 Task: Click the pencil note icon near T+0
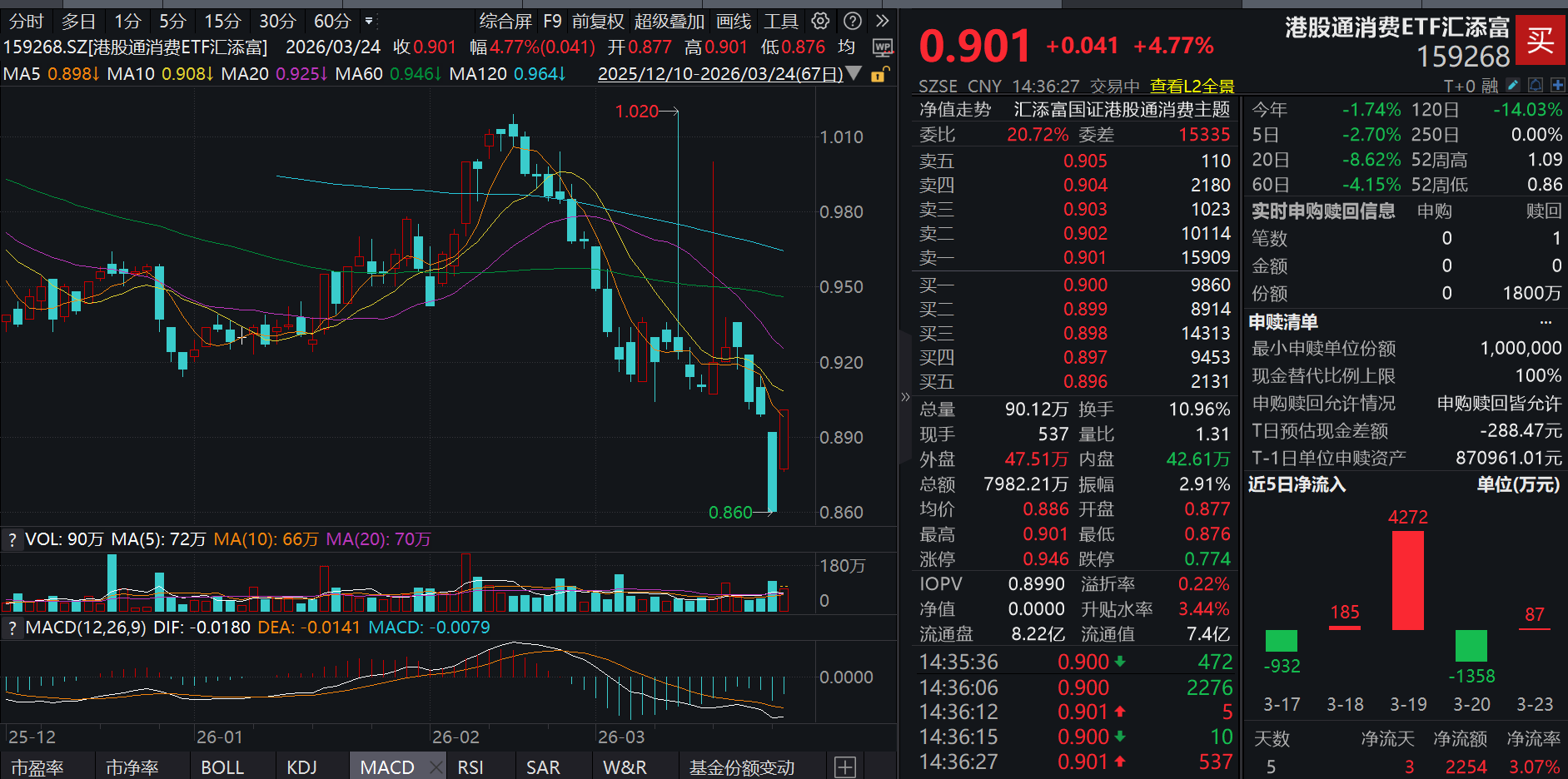point(1513,85)
